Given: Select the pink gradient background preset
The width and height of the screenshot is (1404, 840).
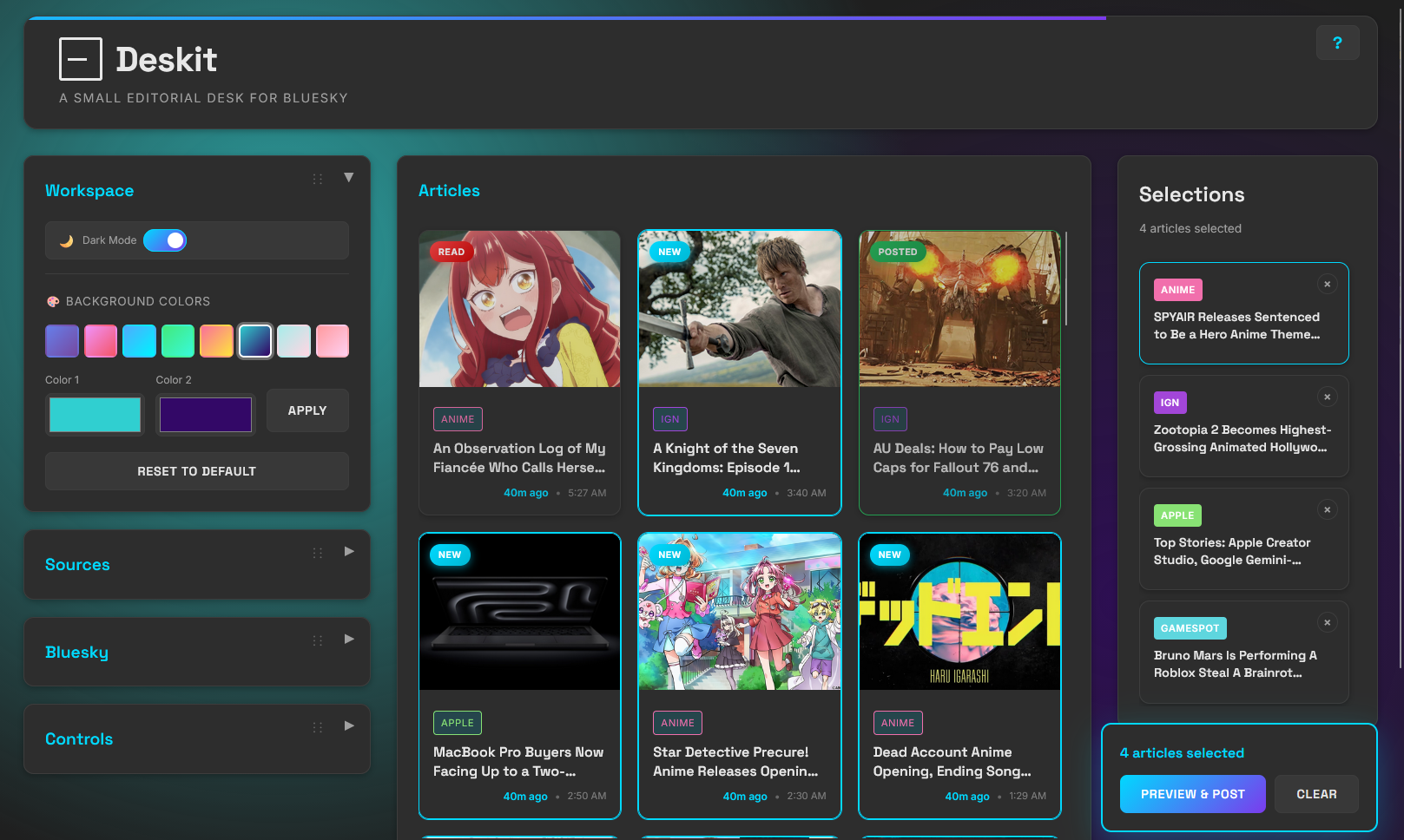Looking at the screenshot, I should pos(101,341).
